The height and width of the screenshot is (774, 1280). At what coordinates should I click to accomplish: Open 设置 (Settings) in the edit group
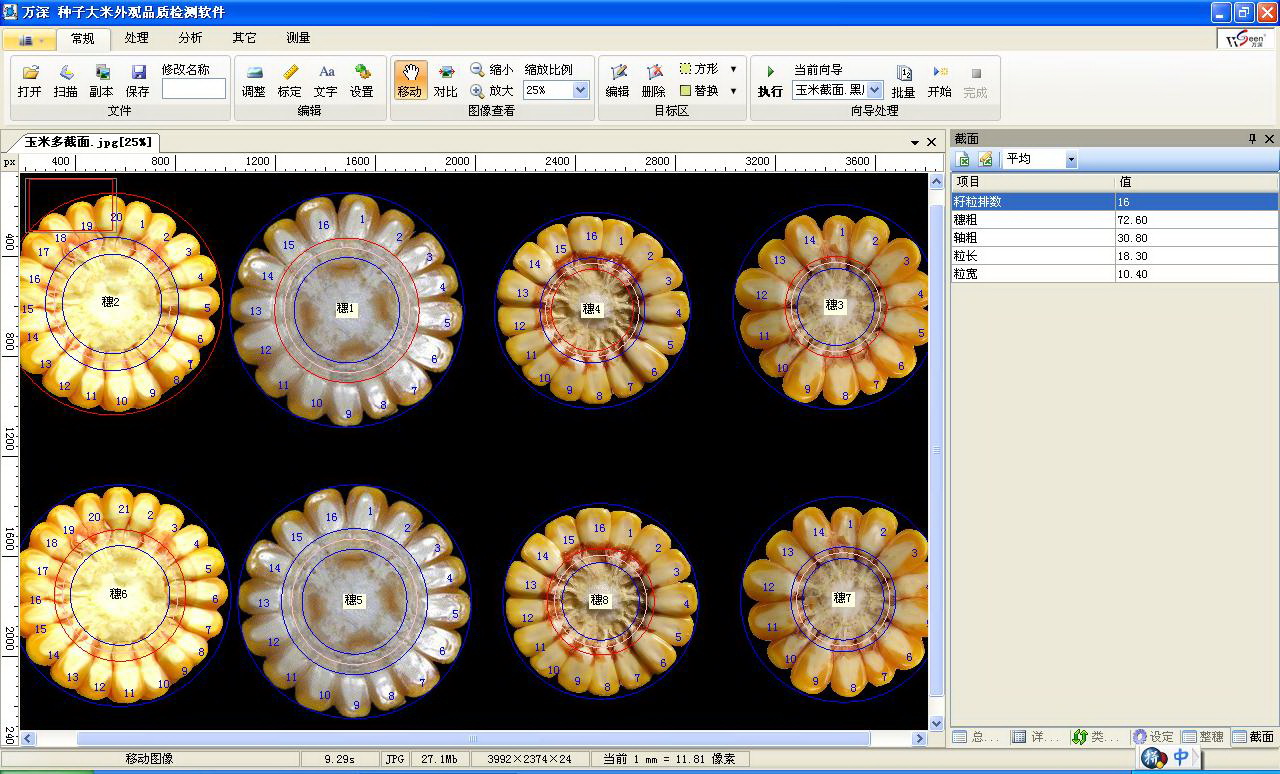pyautogui.click(x=362, y=73)
